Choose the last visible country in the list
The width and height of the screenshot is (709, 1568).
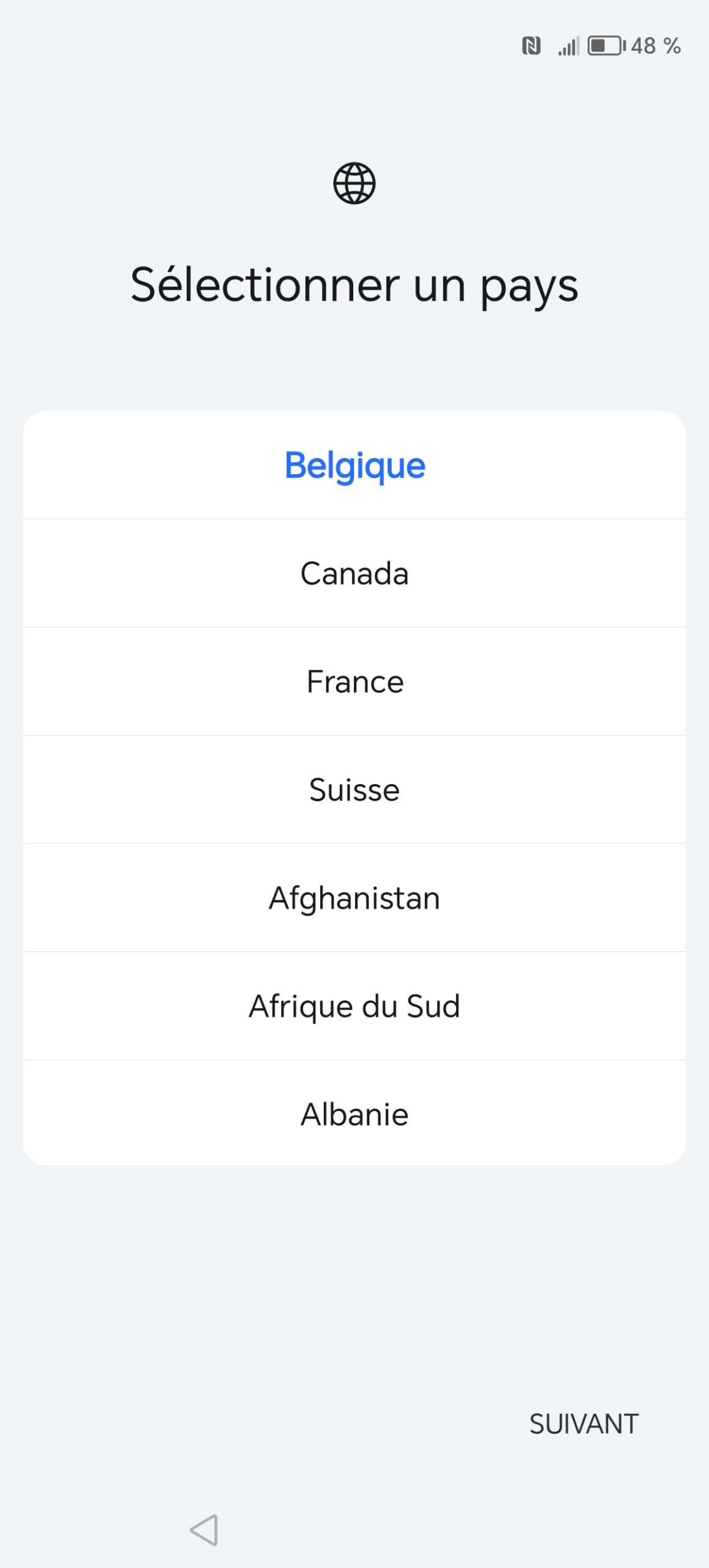tap(354, 1114)
